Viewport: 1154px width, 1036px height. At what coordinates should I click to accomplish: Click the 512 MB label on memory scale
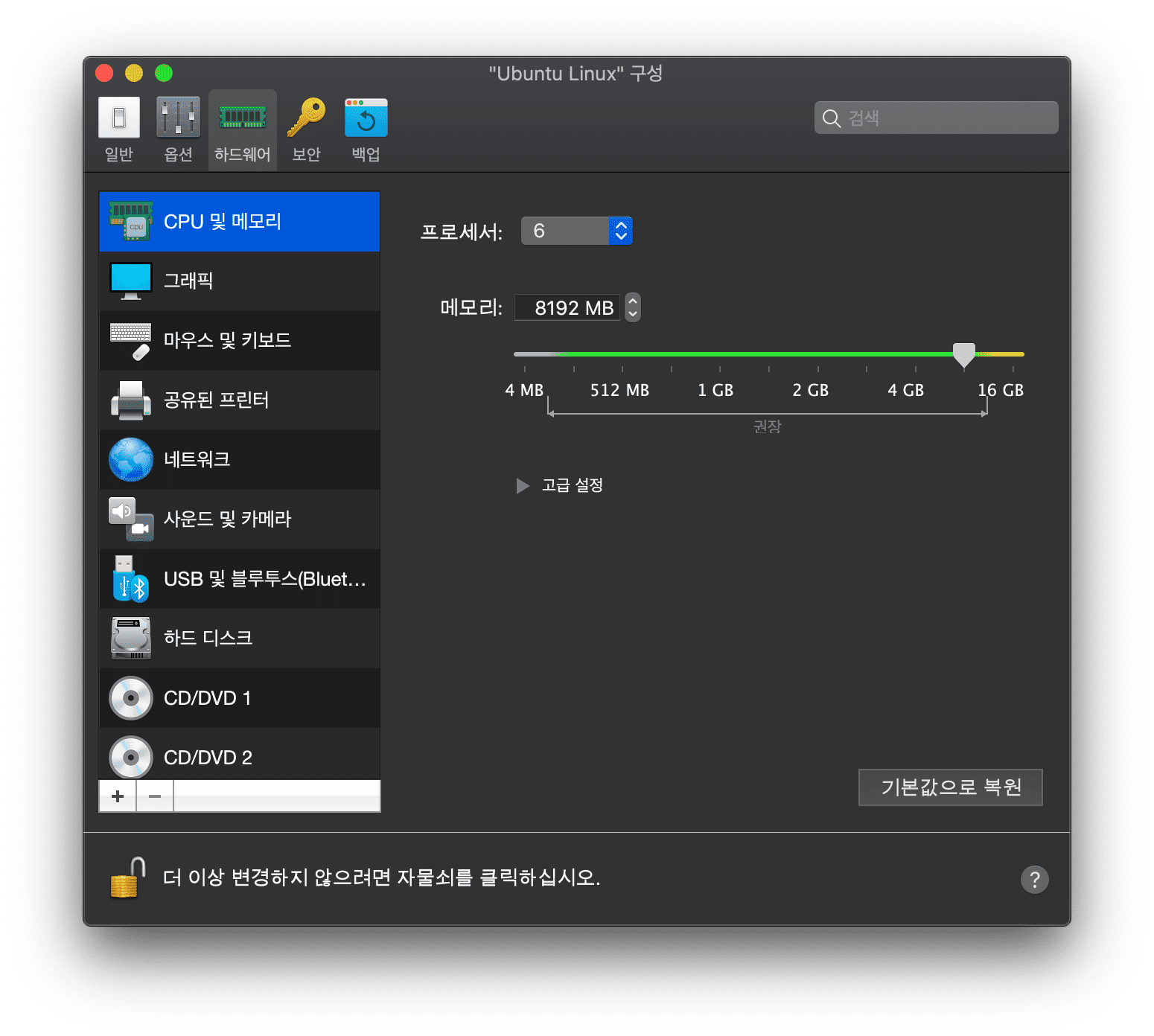pos(619,391)
